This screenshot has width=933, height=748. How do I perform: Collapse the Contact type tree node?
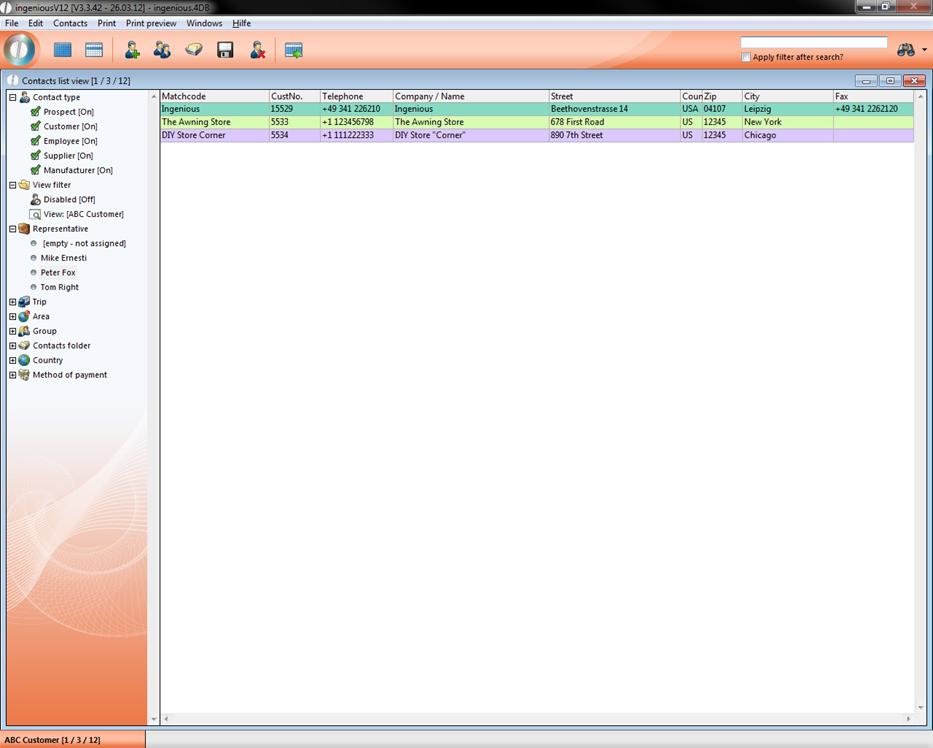12,98
